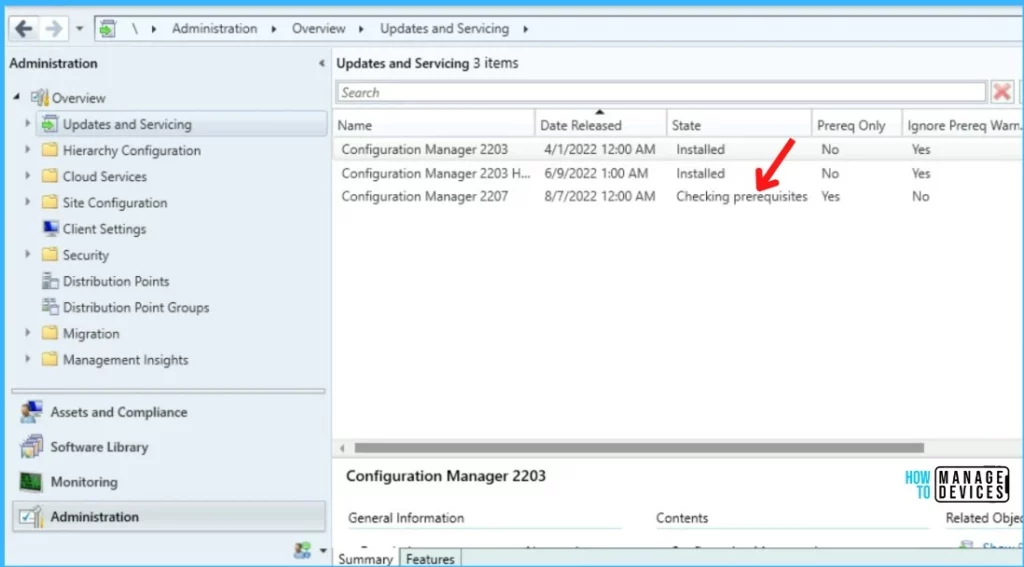This screenshot has height=567, width=1024.
Task: Switch to Monitoring workspace
Action: tap(168, 482)
